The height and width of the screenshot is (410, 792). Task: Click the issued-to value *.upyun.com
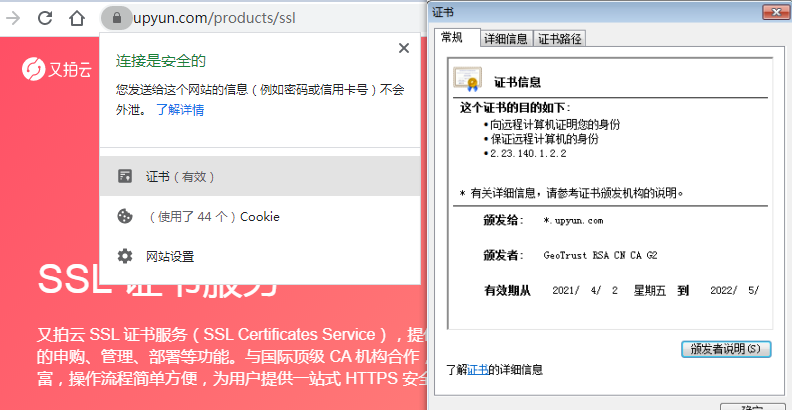573,221
